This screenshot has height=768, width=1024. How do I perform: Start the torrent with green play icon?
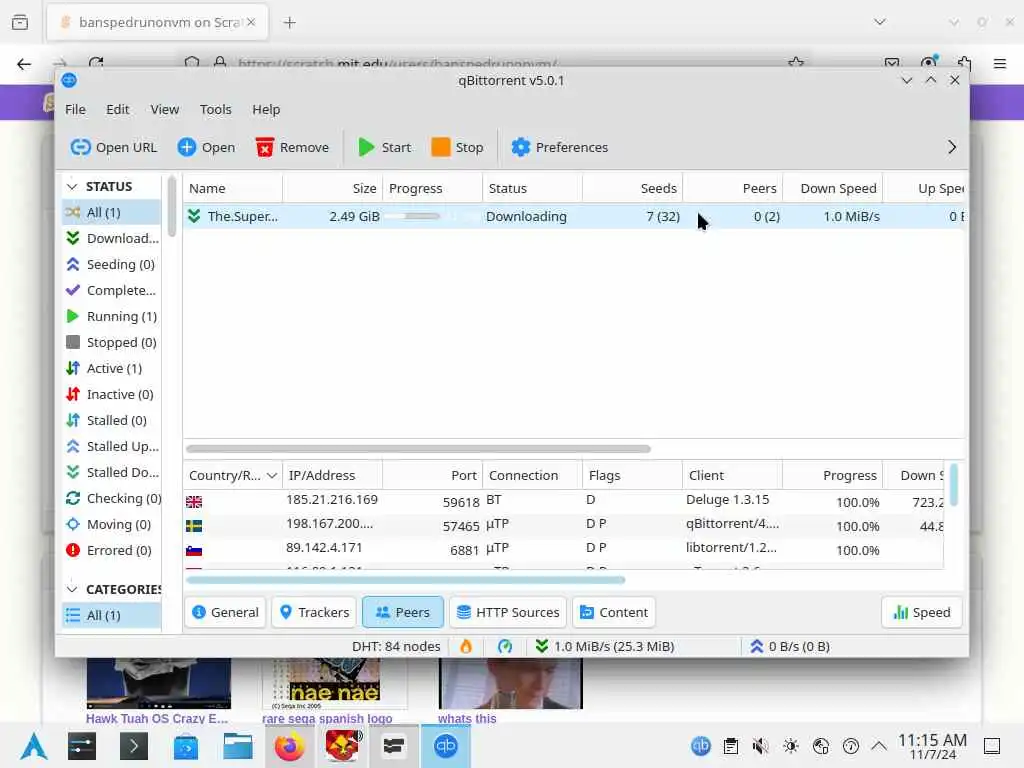tap(366, 148)
